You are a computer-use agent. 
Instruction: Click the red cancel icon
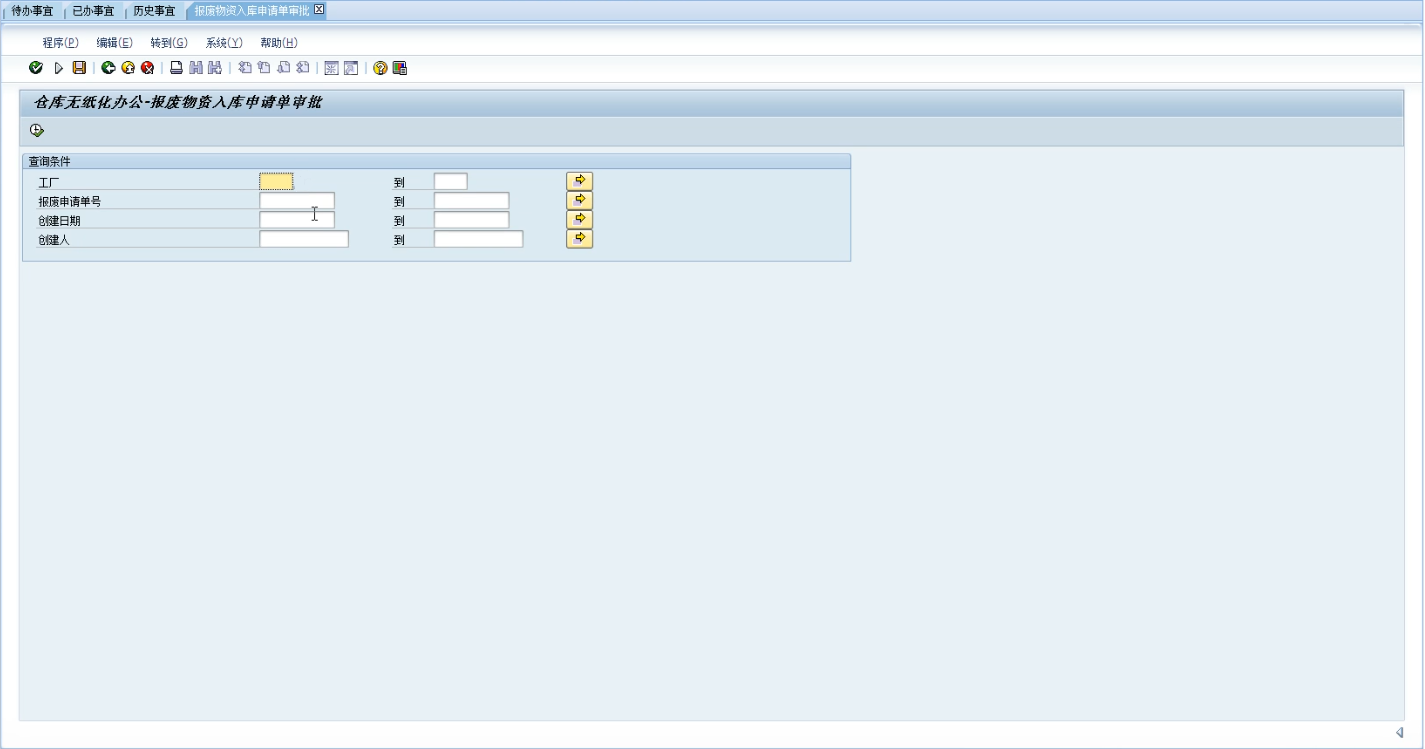[147, 68]
